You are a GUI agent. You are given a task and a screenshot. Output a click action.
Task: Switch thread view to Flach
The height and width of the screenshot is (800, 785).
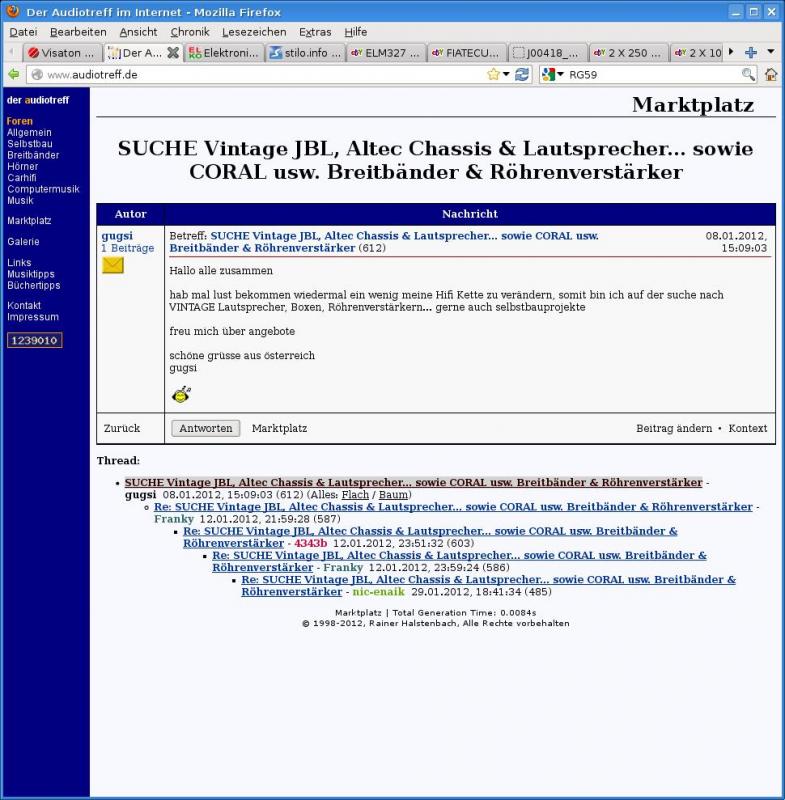pos(355,494)
